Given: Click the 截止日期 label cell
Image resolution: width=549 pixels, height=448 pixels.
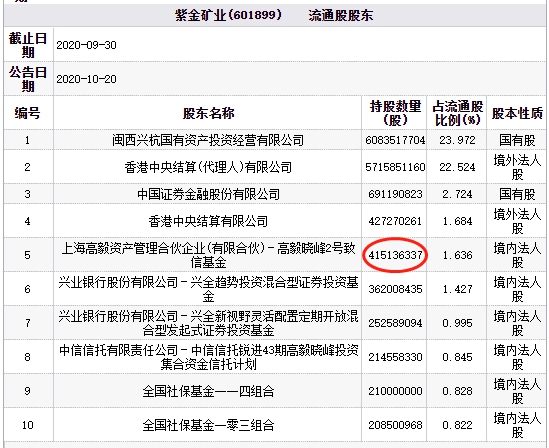Looking at the screenshot, I should pyautogui.click(x=28, y=45).
